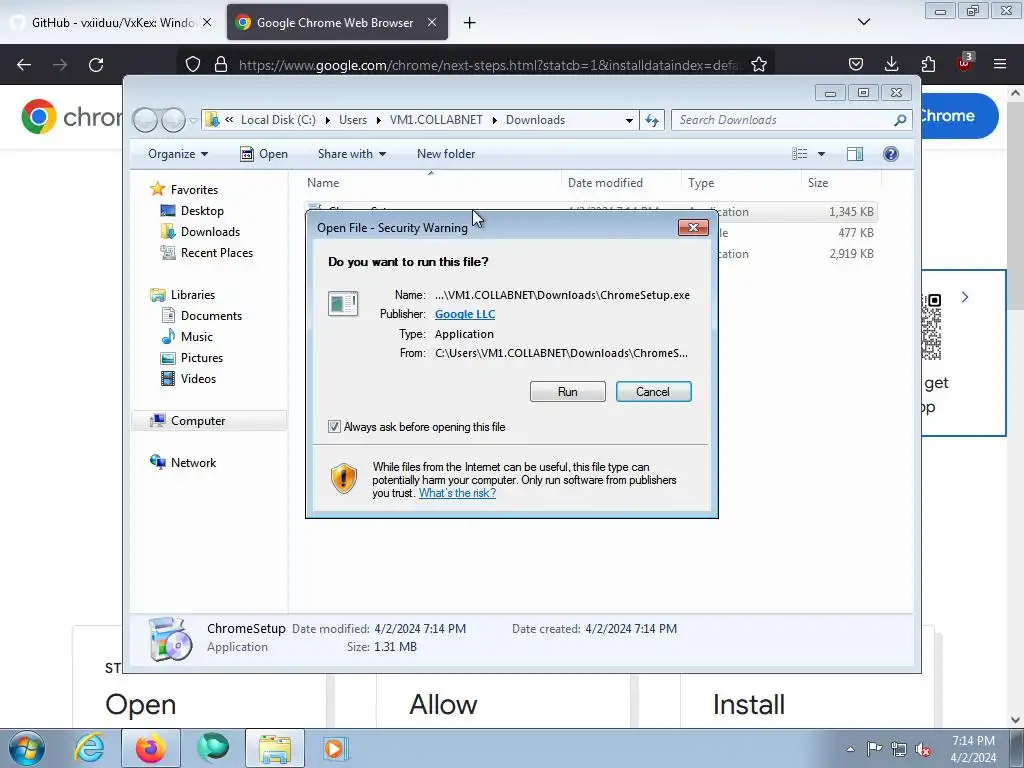Launch Internet Explorer from taskbar
Screen dimensions: 1024x768
(x=89, y=748)
